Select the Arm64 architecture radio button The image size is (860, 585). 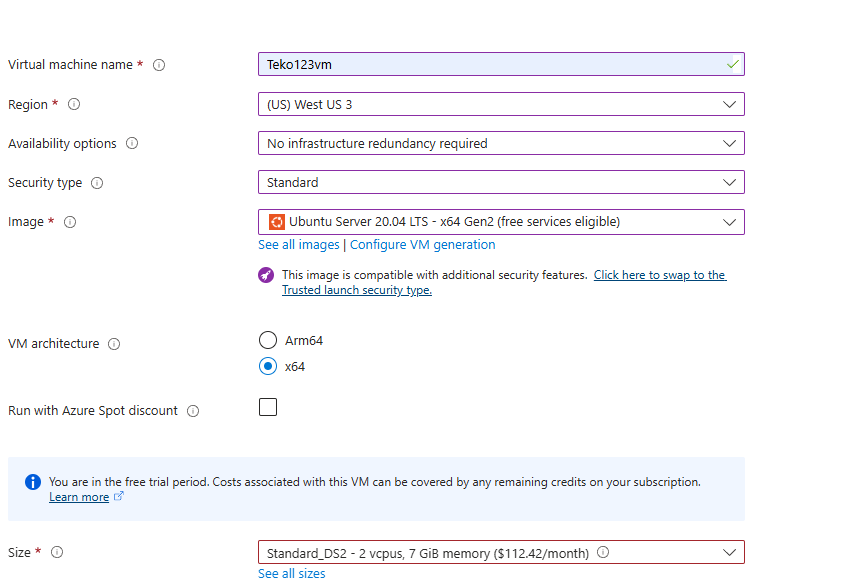pyautogui.click(x=268, y=340)
